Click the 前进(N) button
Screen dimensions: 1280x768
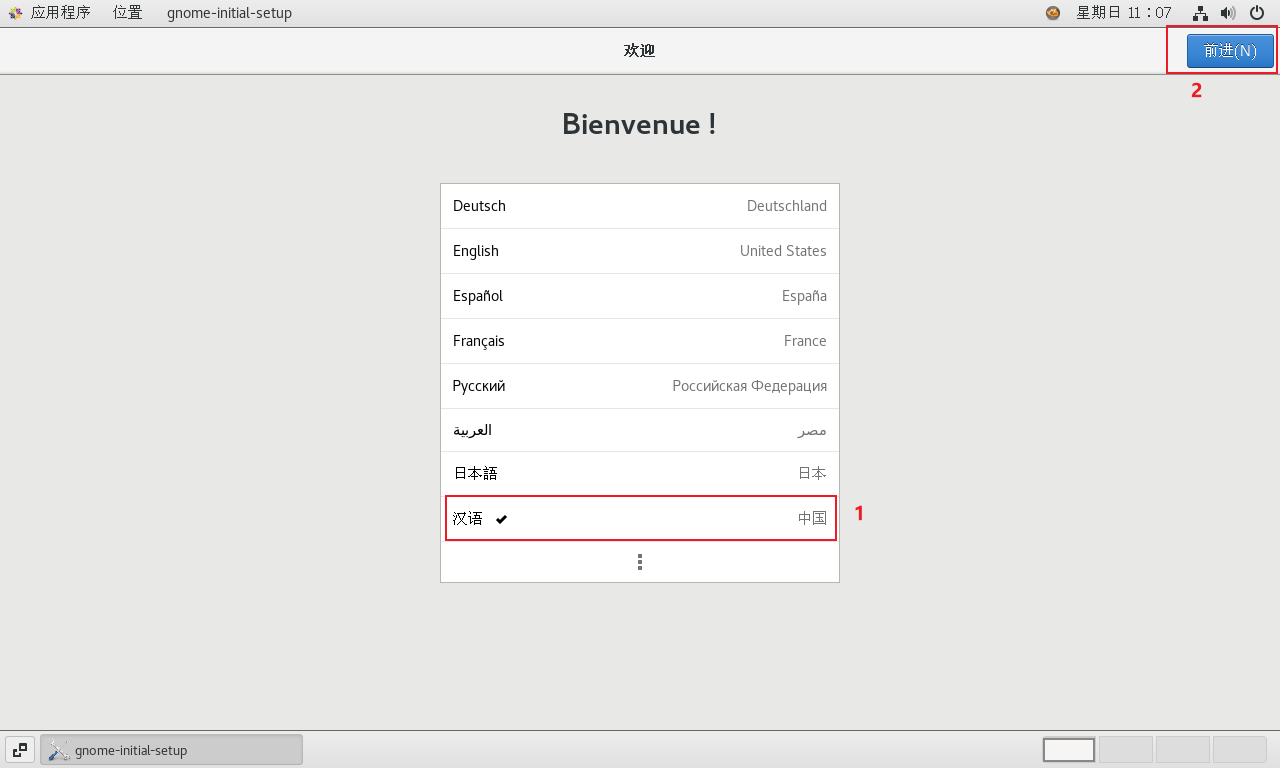(x=1230, y=51)
